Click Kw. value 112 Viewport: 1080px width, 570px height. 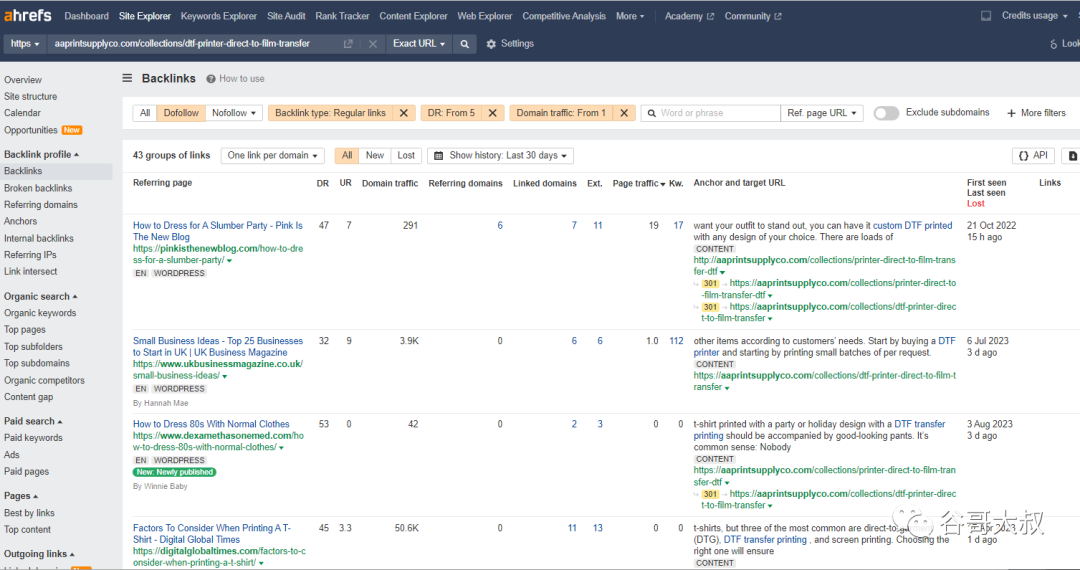pos(676,341)
